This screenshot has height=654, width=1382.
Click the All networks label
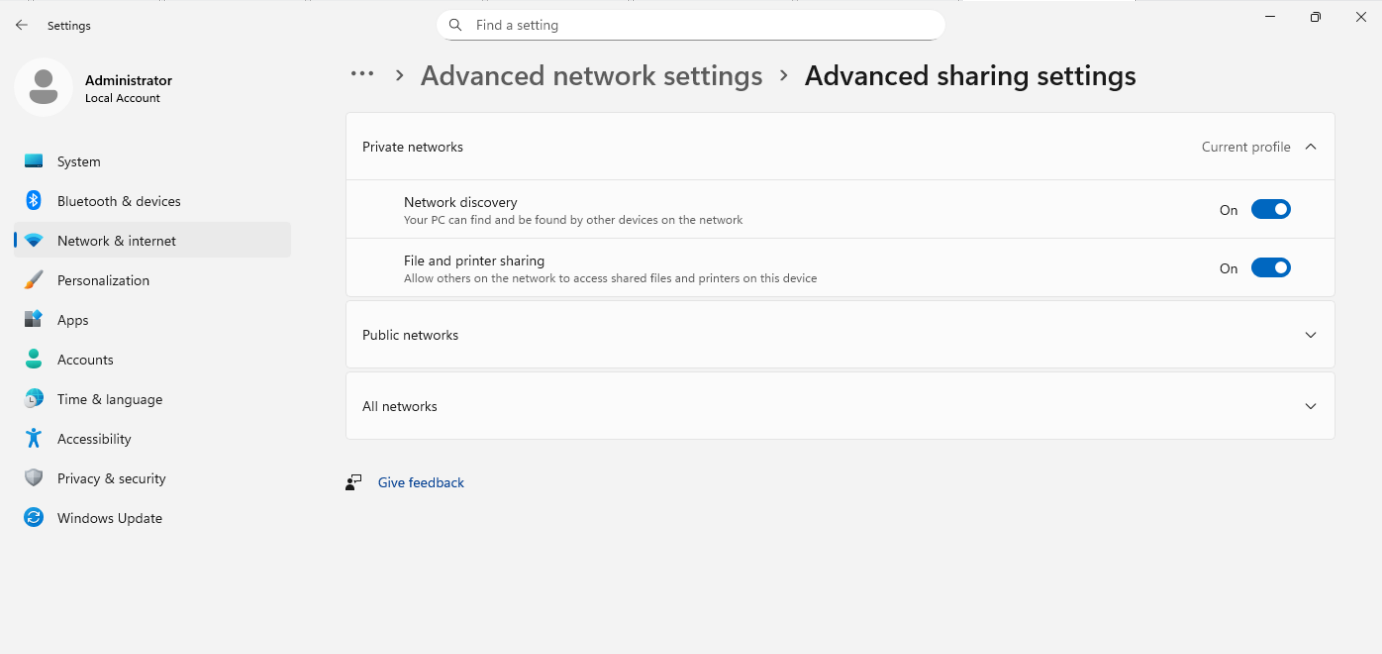[x=399, y=406]
